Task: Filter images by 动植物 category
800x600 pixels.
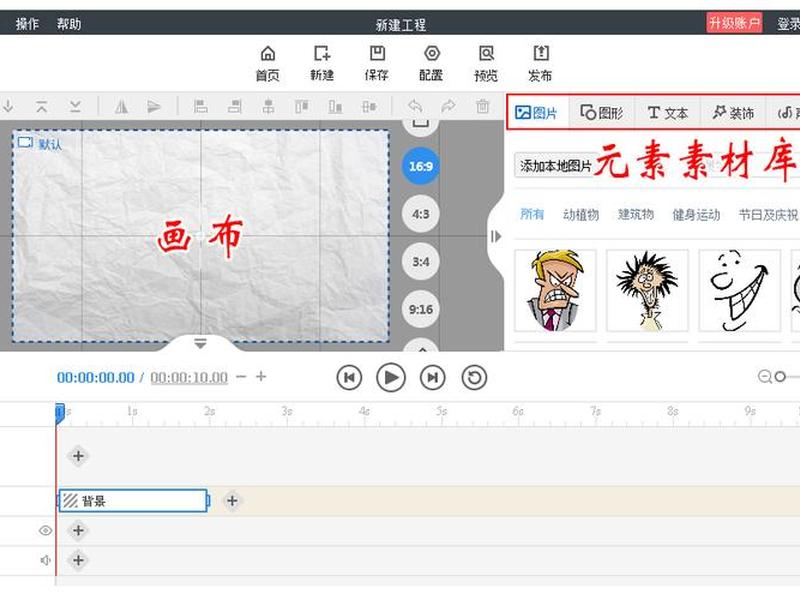Action: coord(581,214)
